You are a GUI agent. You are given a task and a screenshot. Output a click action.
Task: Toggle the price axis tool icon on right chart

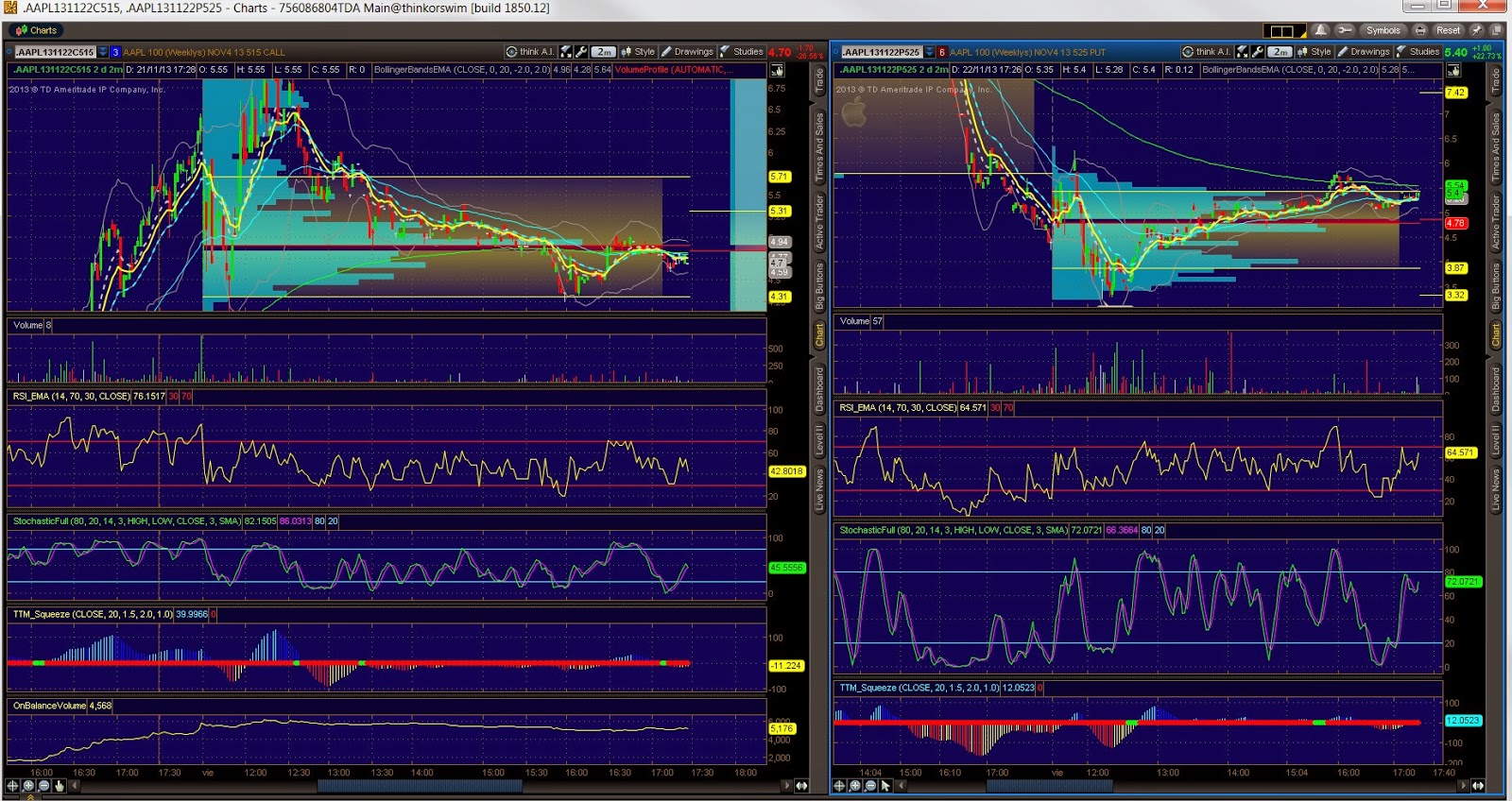pos(1453,71)
